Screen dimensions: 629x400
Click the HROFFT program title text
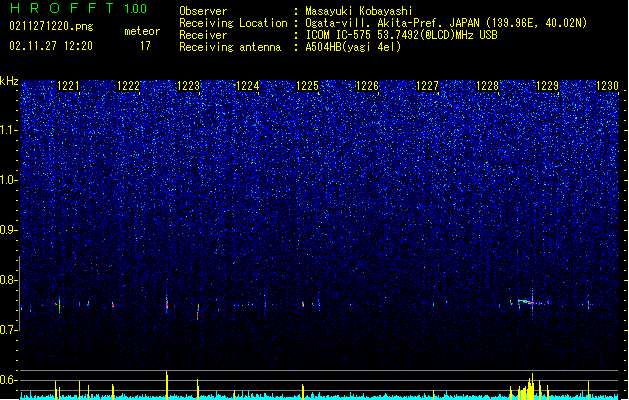pyautogui.click(x=62, y=8)
